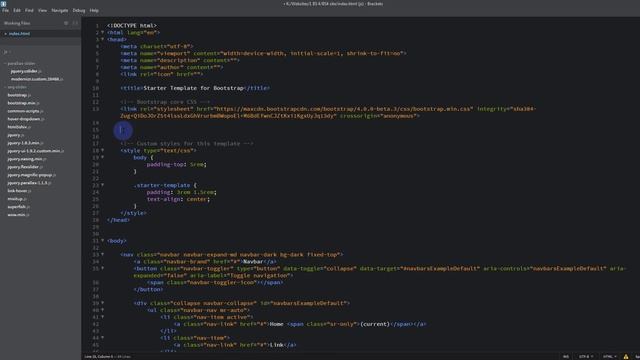Collapse the nav-item li fold on line 44
Viewport: 640px width, 360px height.
tap(102, 338)
